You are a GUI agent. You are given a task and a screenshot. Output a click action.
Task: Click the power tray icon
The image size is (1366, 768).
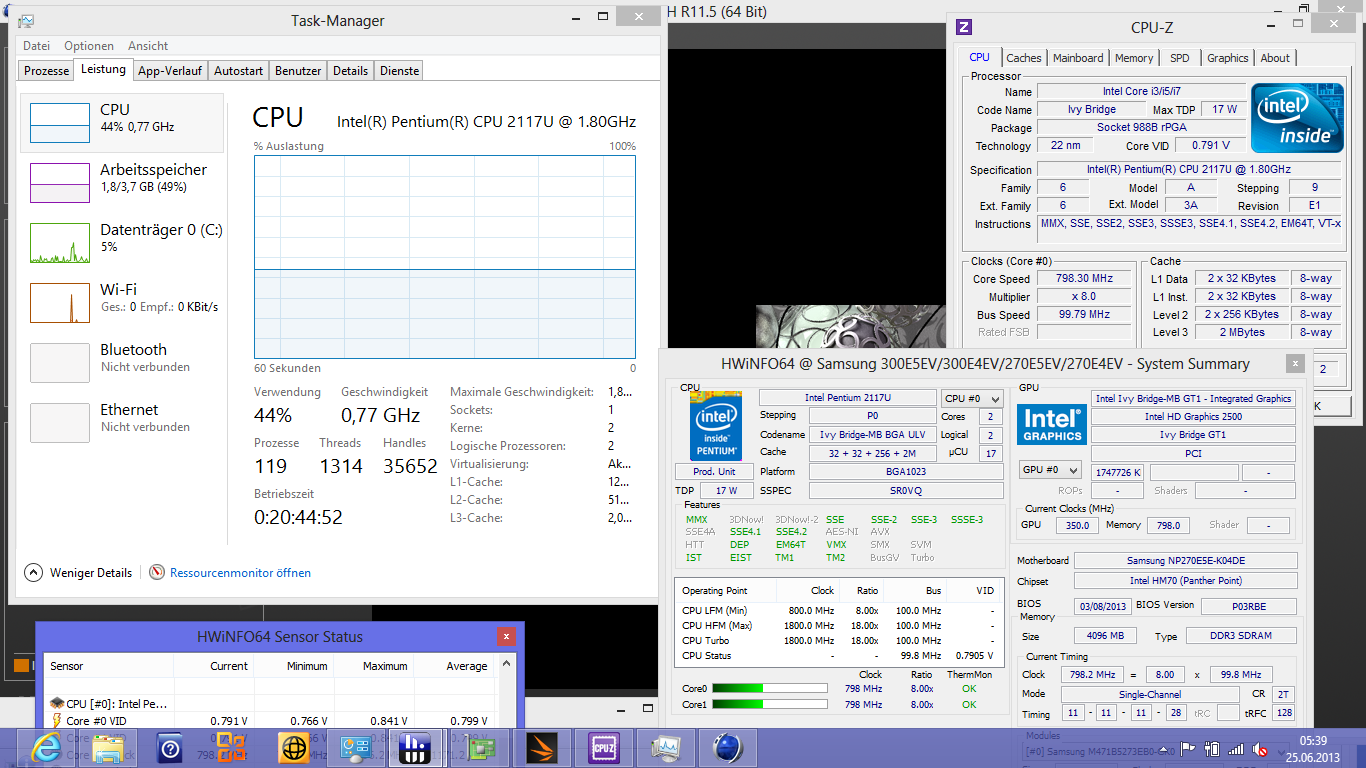pyautogui.click(x=1212, y=748)
